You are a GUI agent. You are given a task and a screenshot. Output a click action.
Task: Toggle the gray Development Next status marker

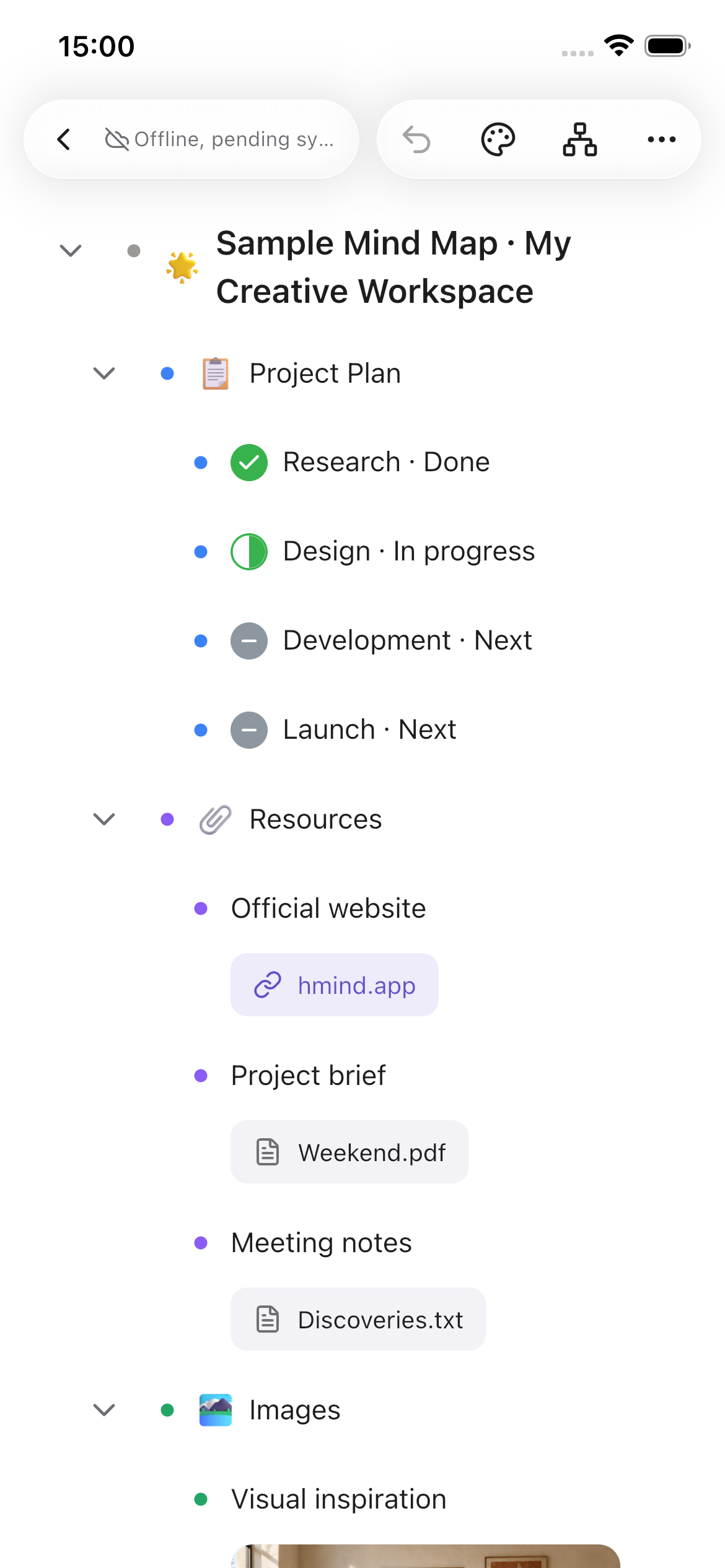coord(249,641)
